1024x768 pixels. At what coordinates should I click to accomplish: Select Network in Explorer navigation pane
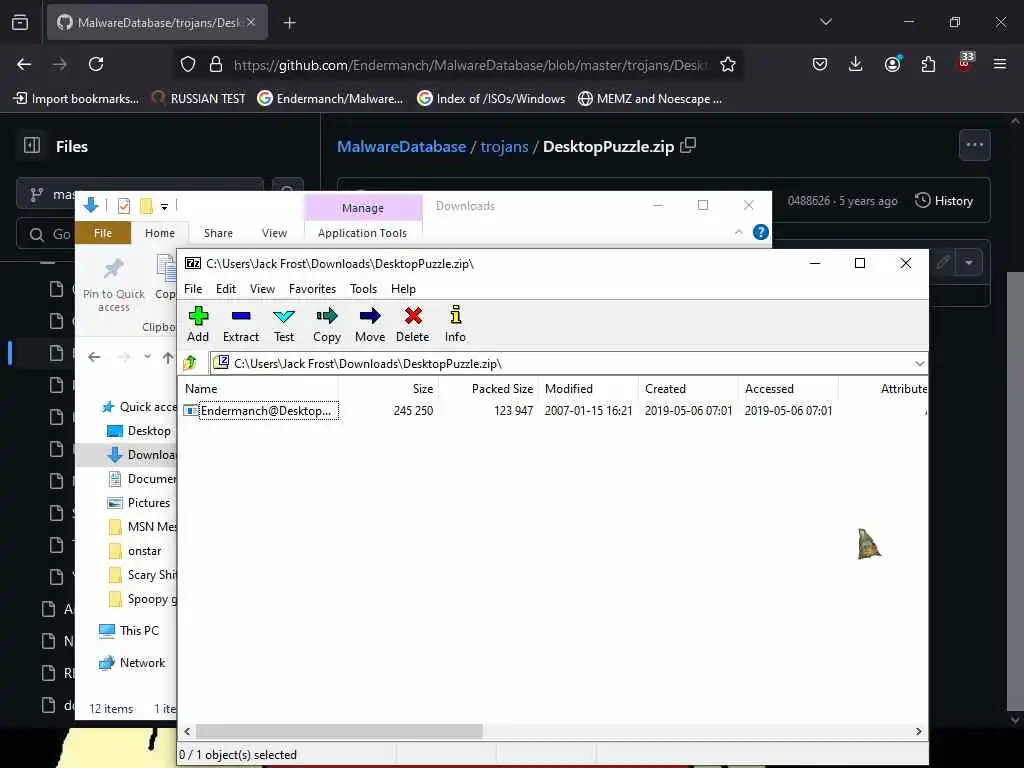[134, 663]
